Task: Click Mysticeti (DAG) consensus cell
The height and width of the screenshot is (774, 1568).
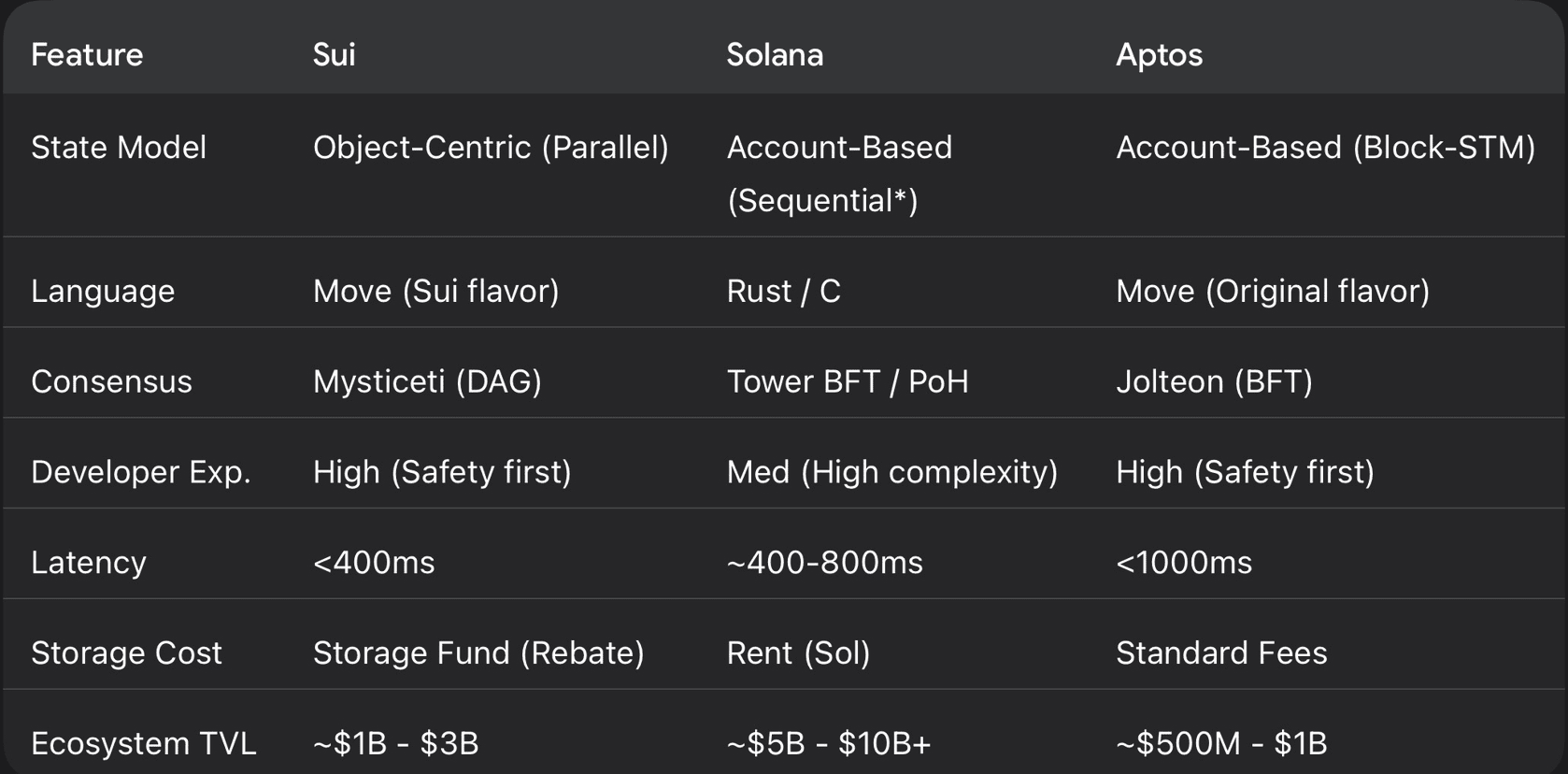Action: click(427, 381)
